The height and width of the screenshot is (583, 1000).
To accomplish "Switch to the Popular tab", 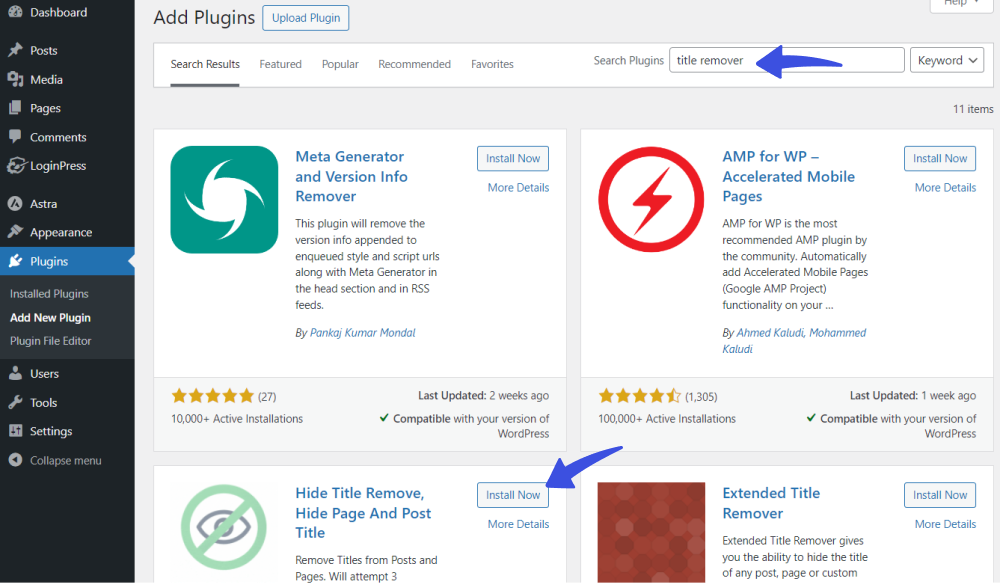I will click(x=340, y=64).
